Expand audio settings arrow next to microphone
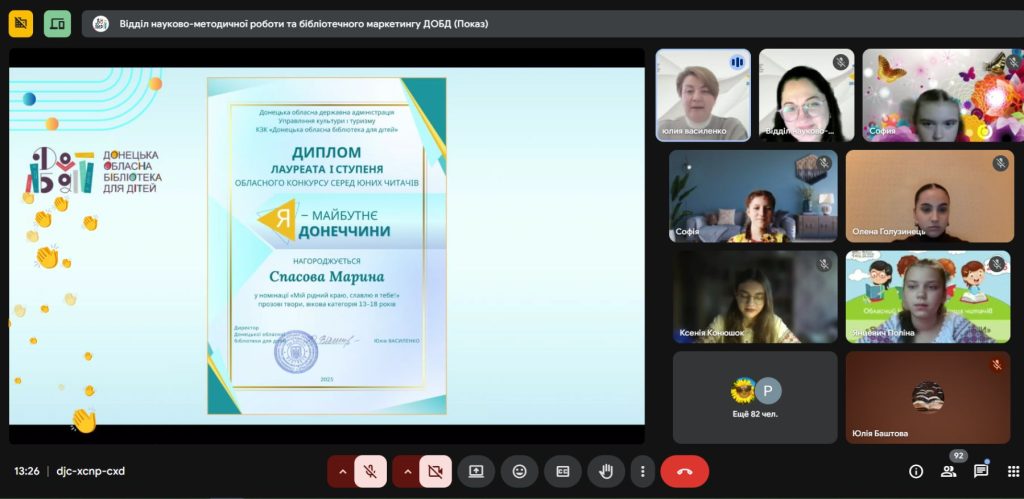Screen dimensions: 1024x499 [342, 471]
